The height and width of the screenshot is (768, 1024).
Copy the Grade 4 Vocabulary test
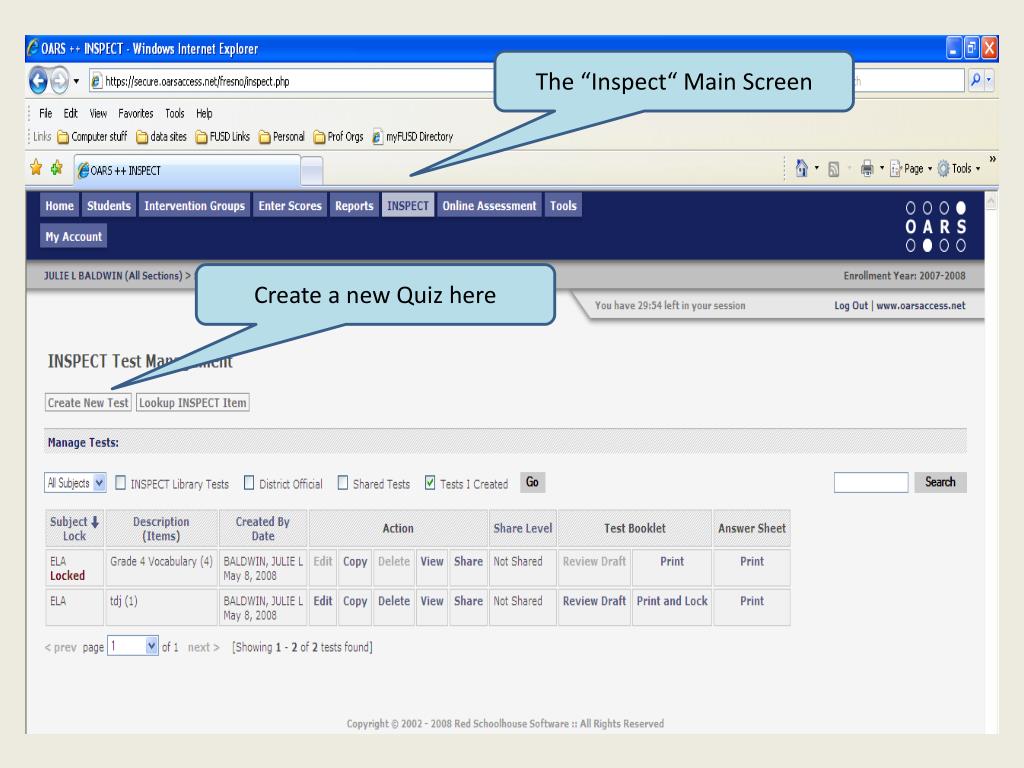coord(355,561)
